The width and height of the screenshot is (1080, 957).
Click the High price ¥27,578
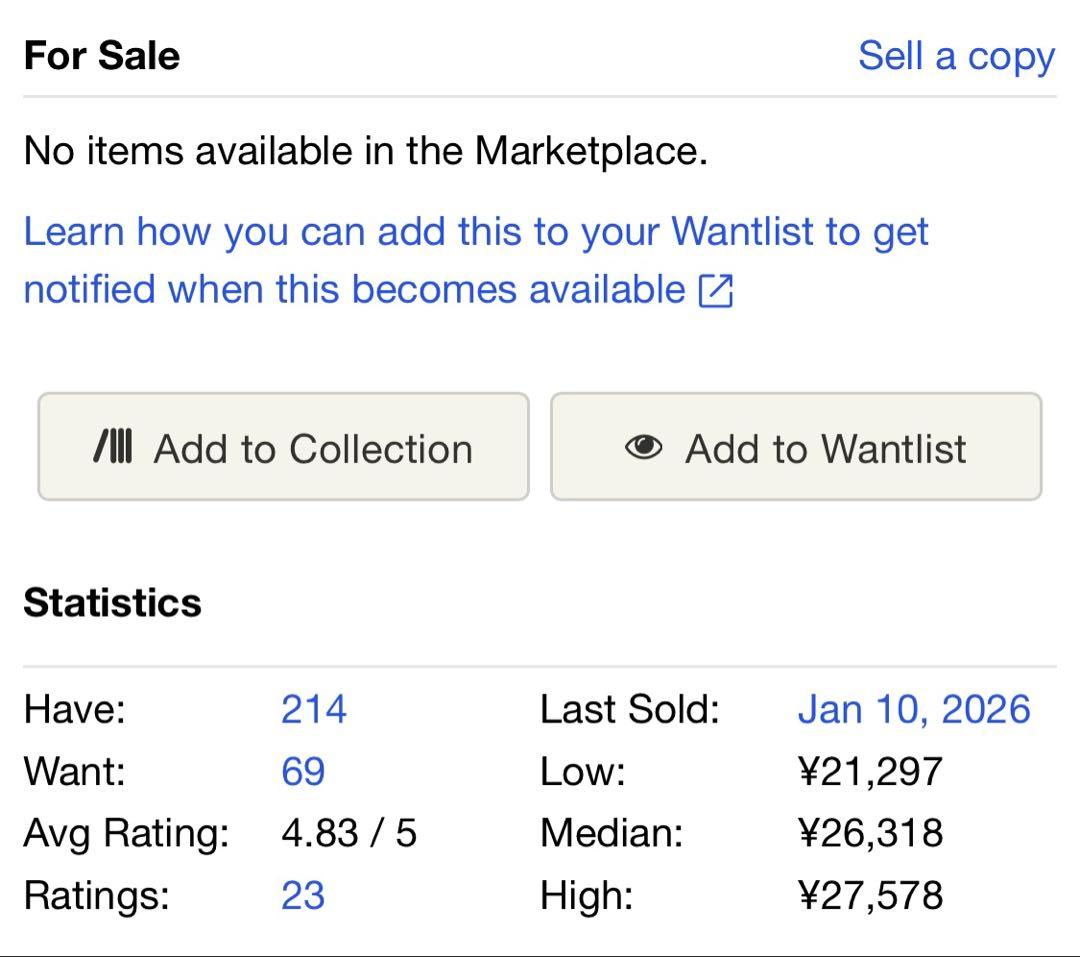point(869,895)
